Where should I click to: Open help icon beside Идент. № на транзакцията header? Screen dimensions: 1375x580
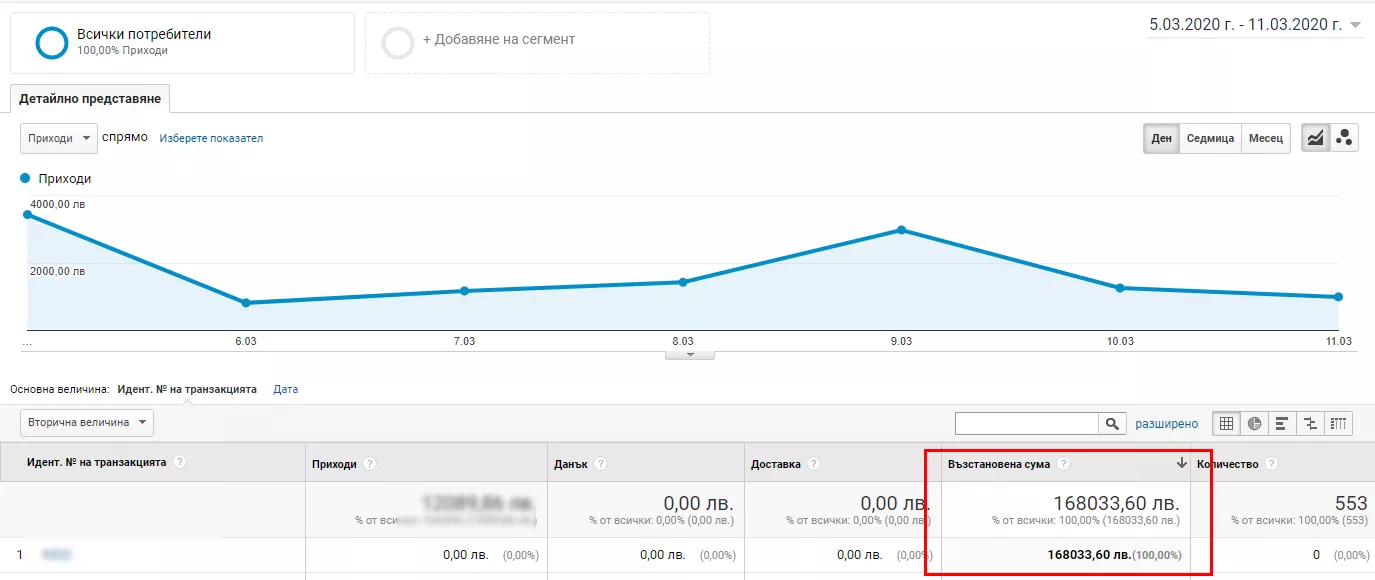click(179, 462)
